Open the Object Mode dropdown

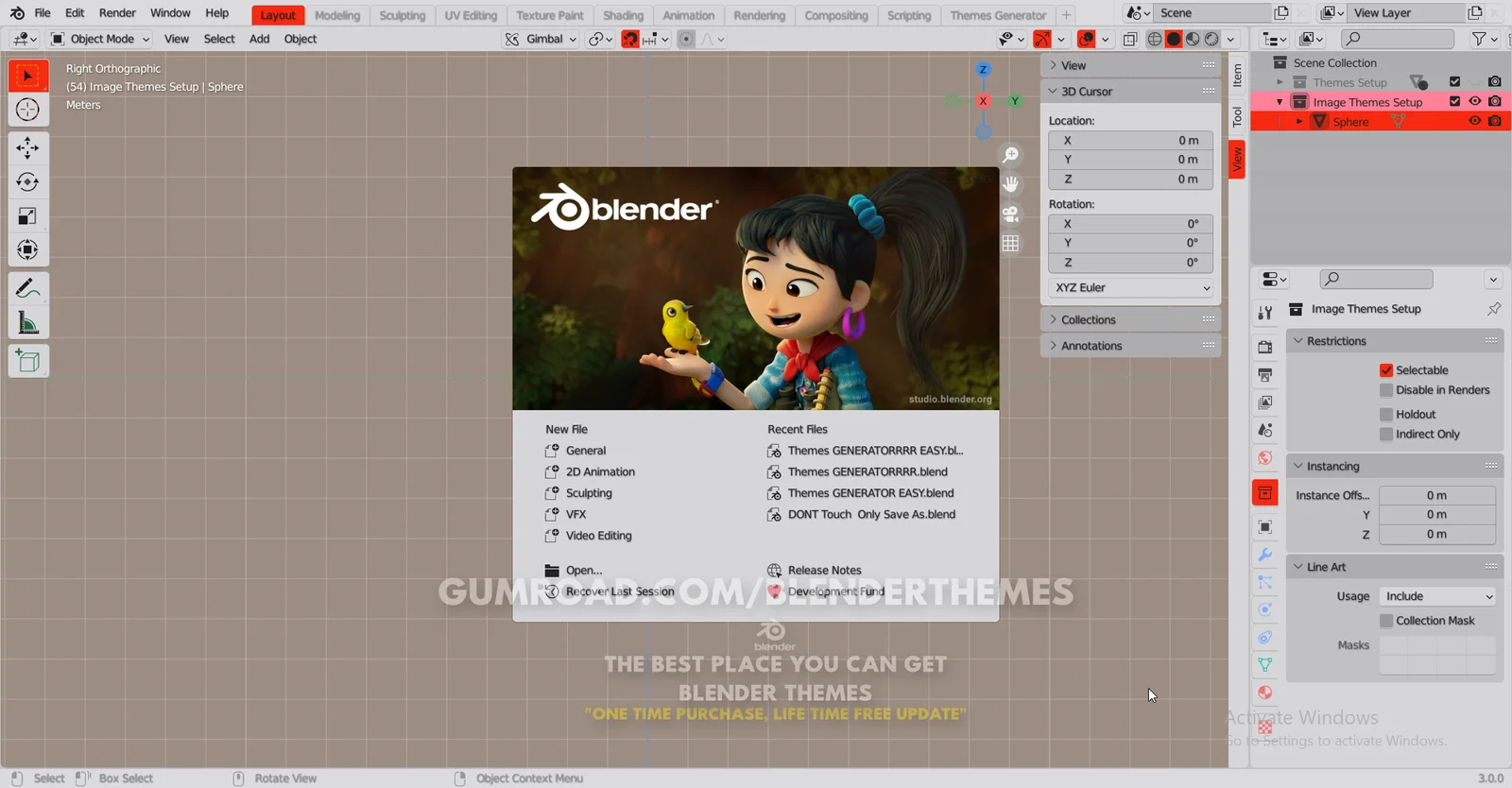pos(99,39)
